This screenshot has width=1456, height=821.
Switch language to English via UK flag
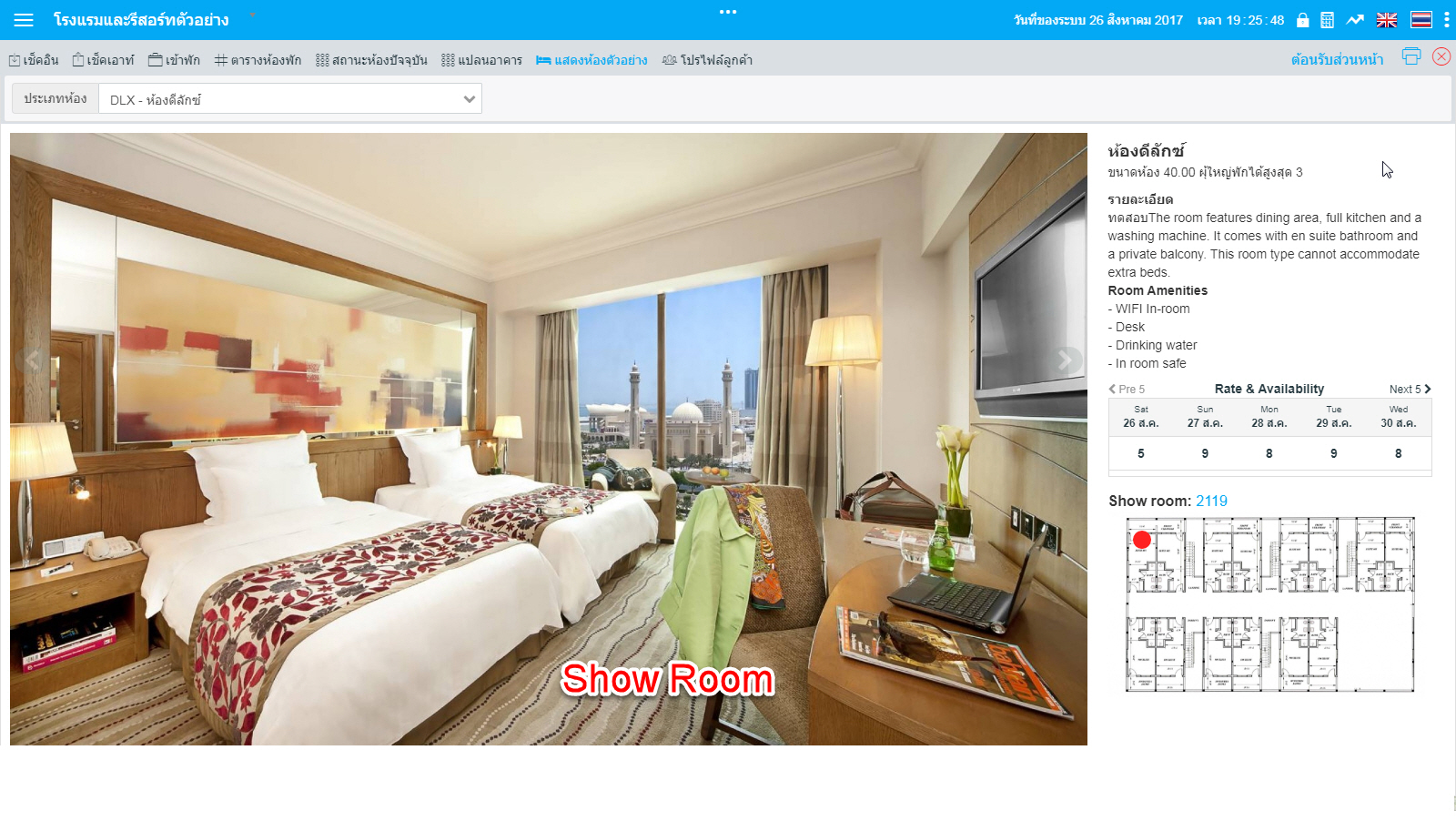[1387, 20]
